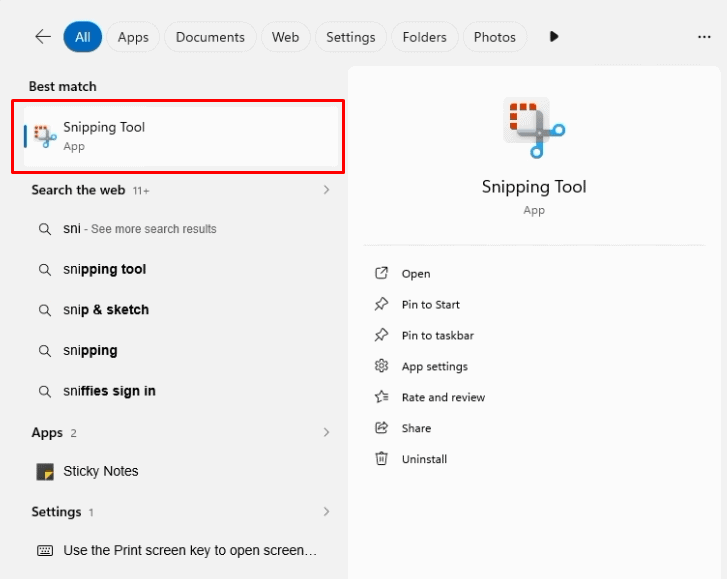Open App settings for Snipping Tool
The height and width of the screenshot is (579, 727).
point(434,367)
